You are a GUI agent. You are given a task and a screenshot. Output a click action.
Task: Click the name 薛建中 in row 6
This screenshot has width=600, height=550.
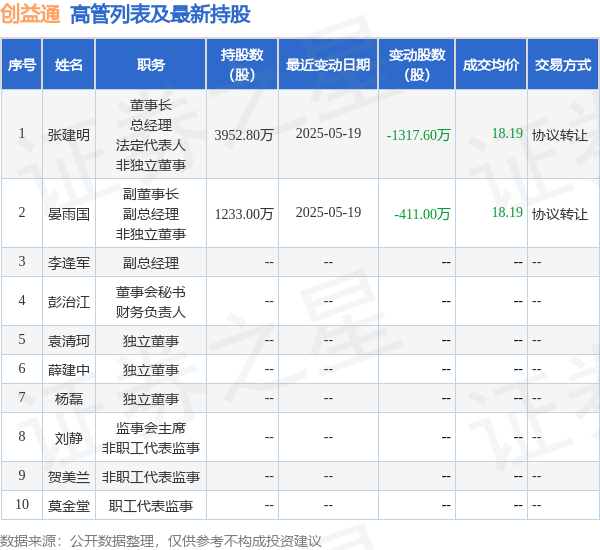(x=68, y=370)
